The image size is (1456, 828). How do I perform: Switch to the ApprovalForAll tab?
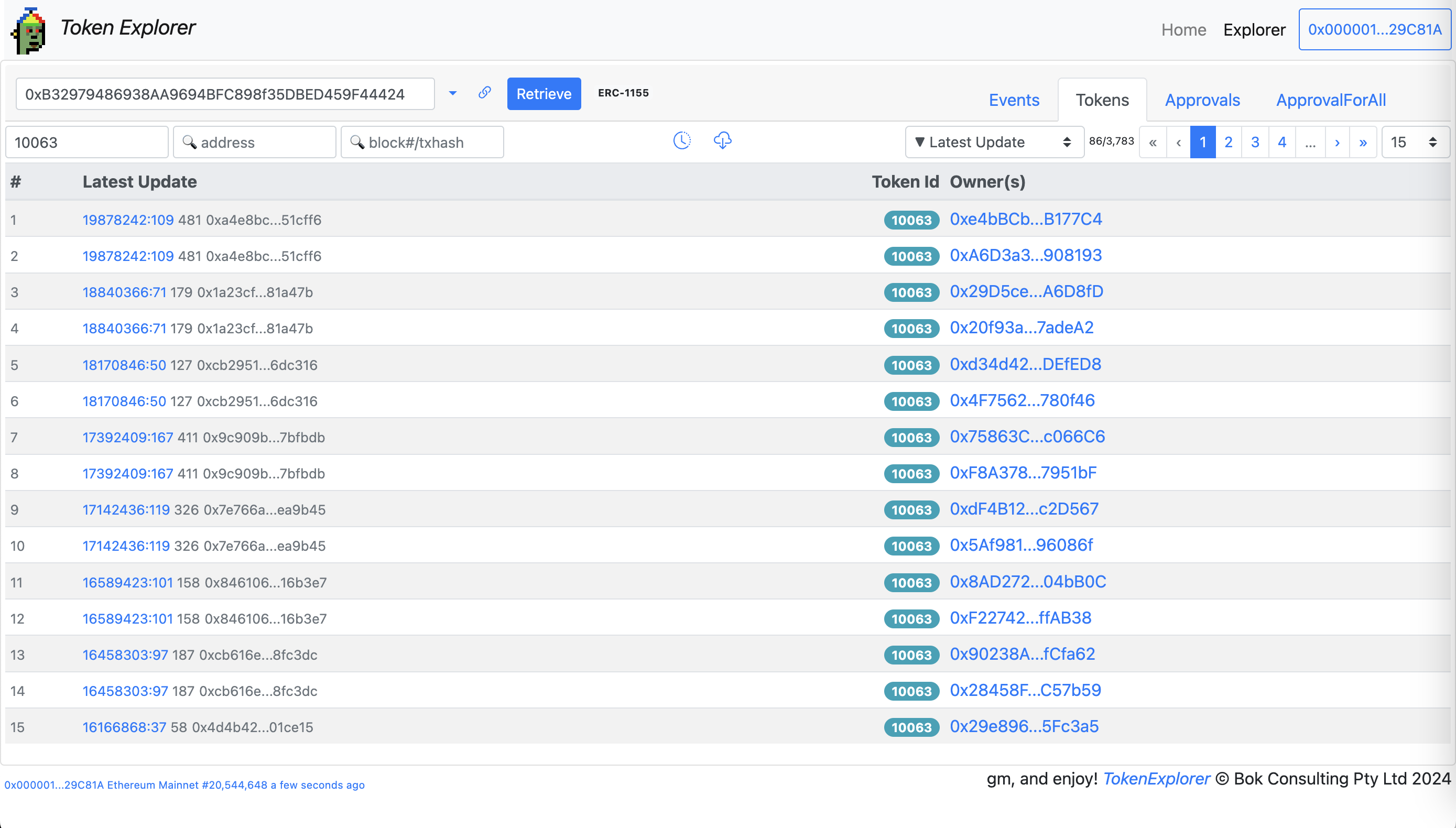pos(1330,100)
